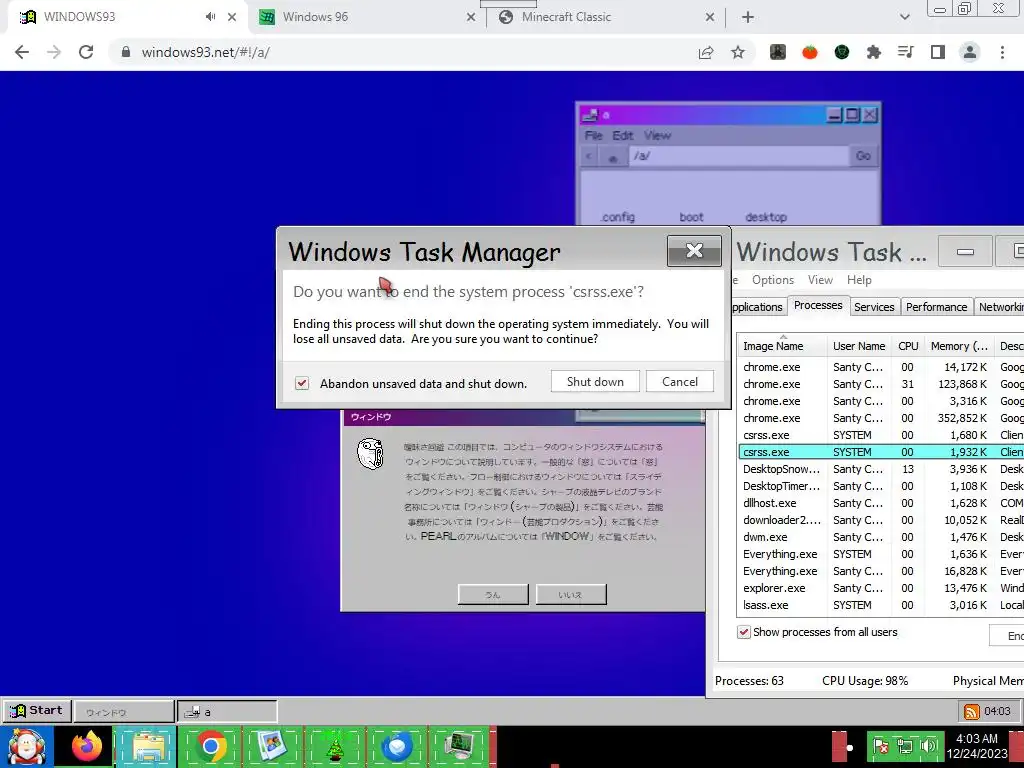Screen dimensions: 1024x768
Task: Open the volume speaker tray icon
Action: pos(928,746)
